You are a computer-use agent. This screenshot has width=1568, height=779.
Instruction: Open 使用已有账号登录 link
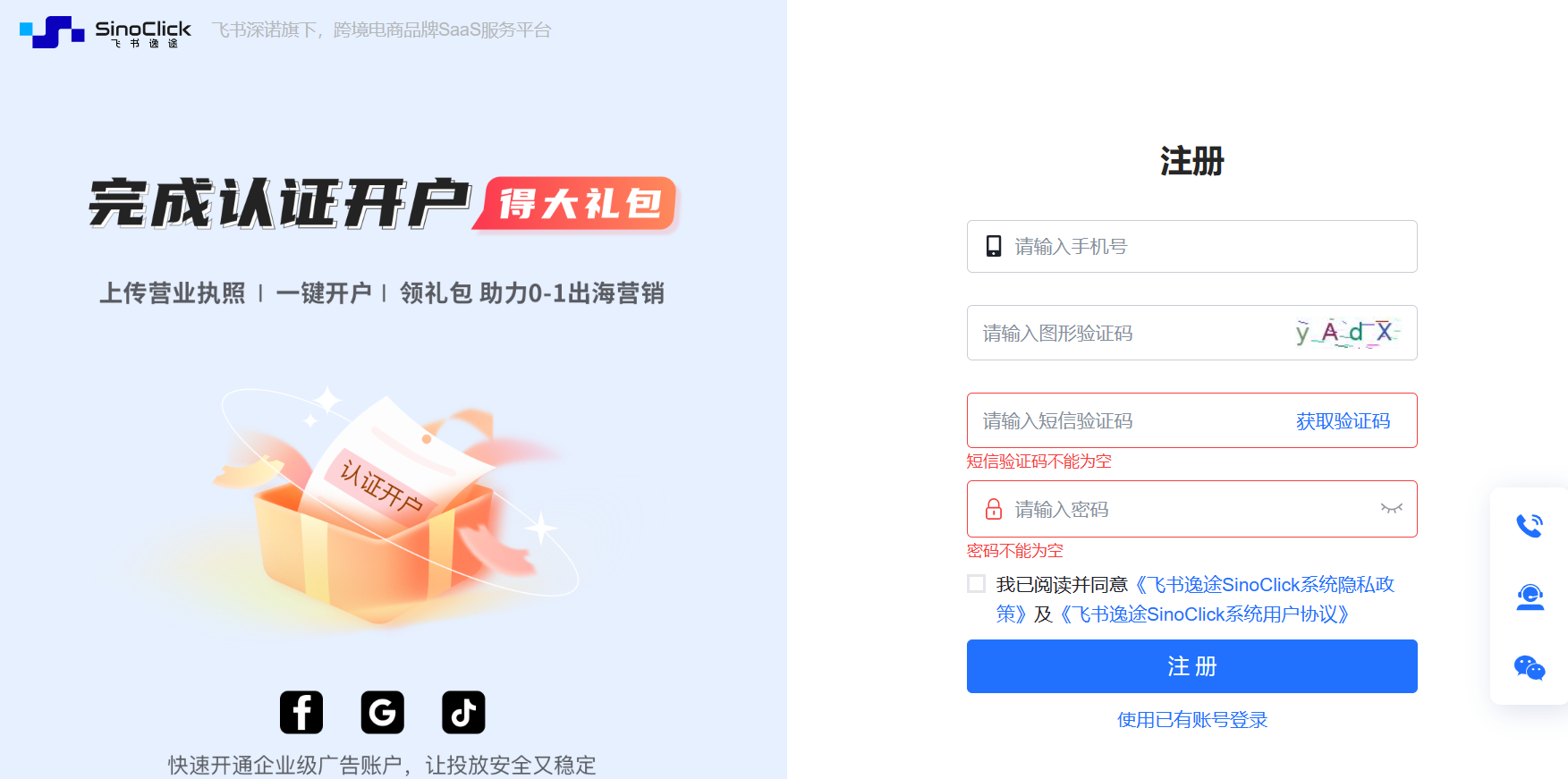1192,720
